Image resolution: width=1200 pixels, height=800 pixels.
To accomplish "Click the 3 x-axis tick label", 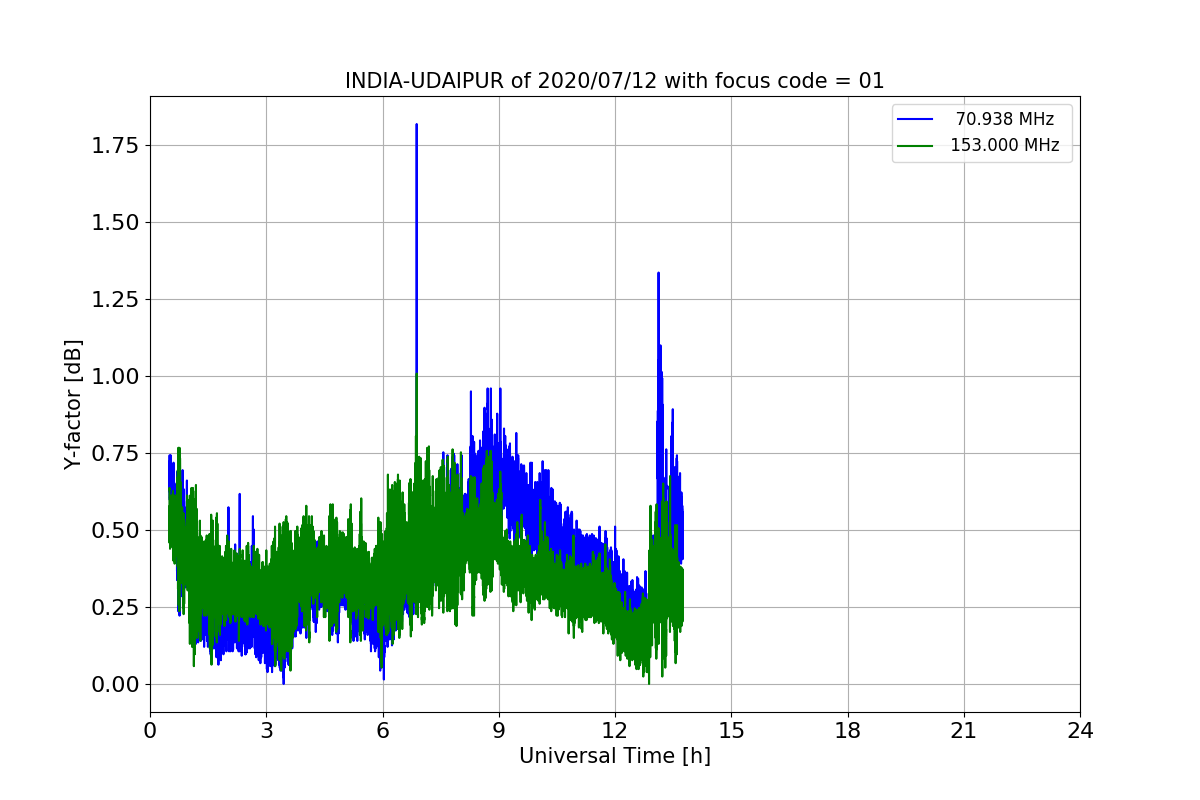I will tap(266, 731).
